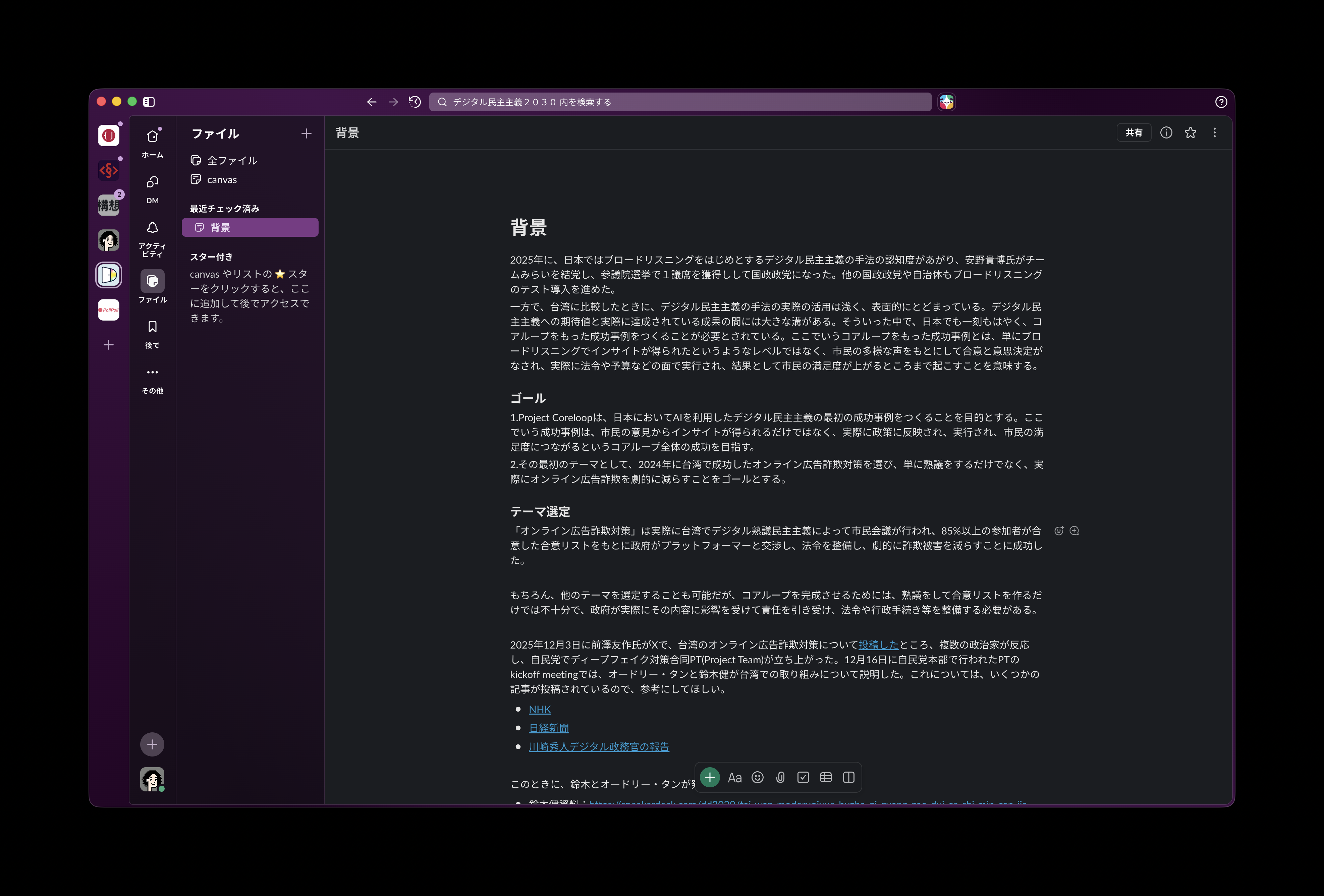The width and height of the screenshot is (1324, 896).
Task: Switch to the red circle workspace at top
Action: tap(108, 135)
